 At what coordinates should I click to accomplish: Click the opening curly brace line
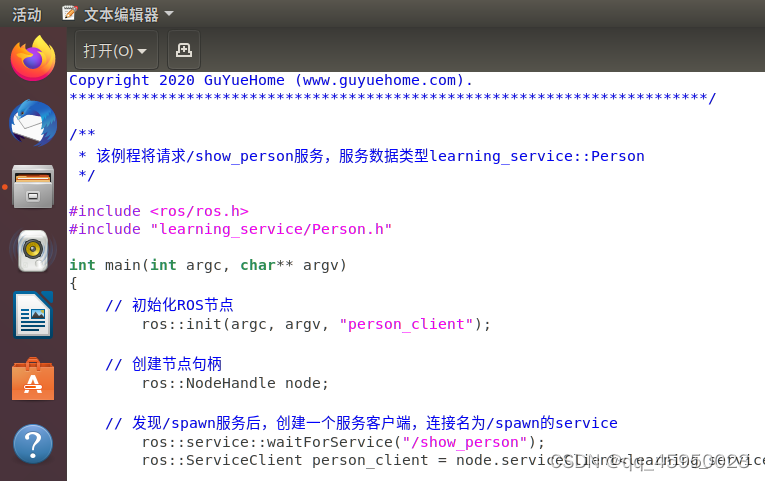point(73,283)
